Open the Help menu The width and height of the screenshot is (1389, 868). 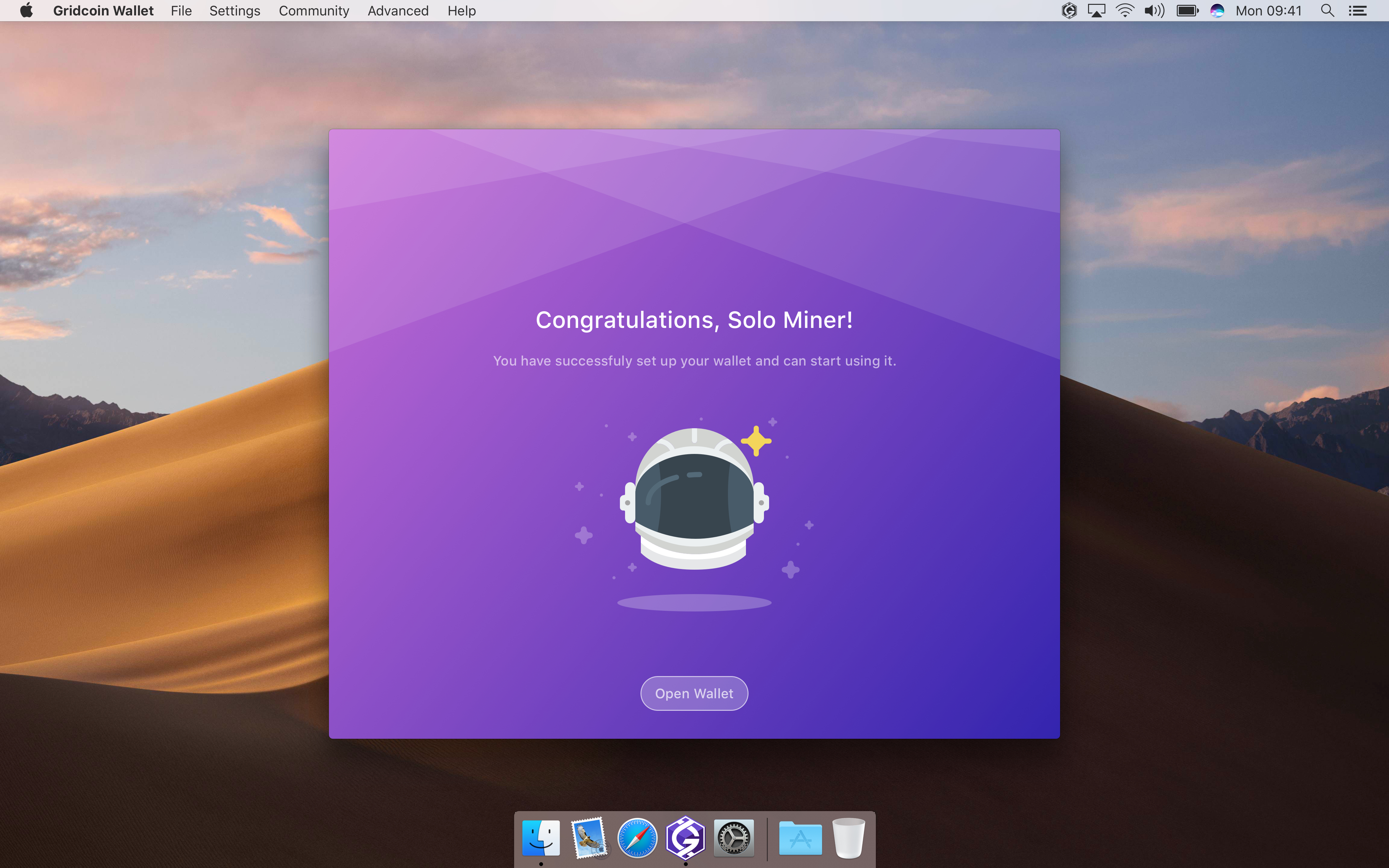click(x=461, y=10)
